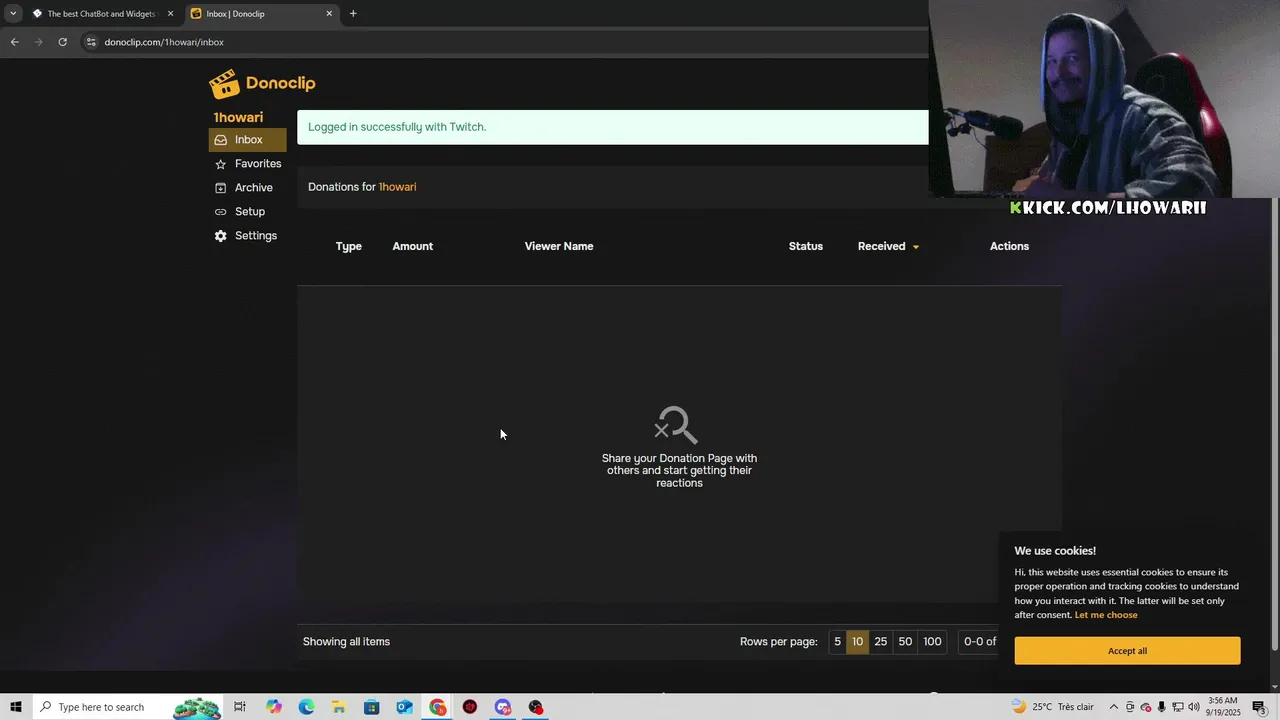Launch Copilot from the taskbar
The width and height of the screenshot is (1280, 720).
click(x=274, y=707)
